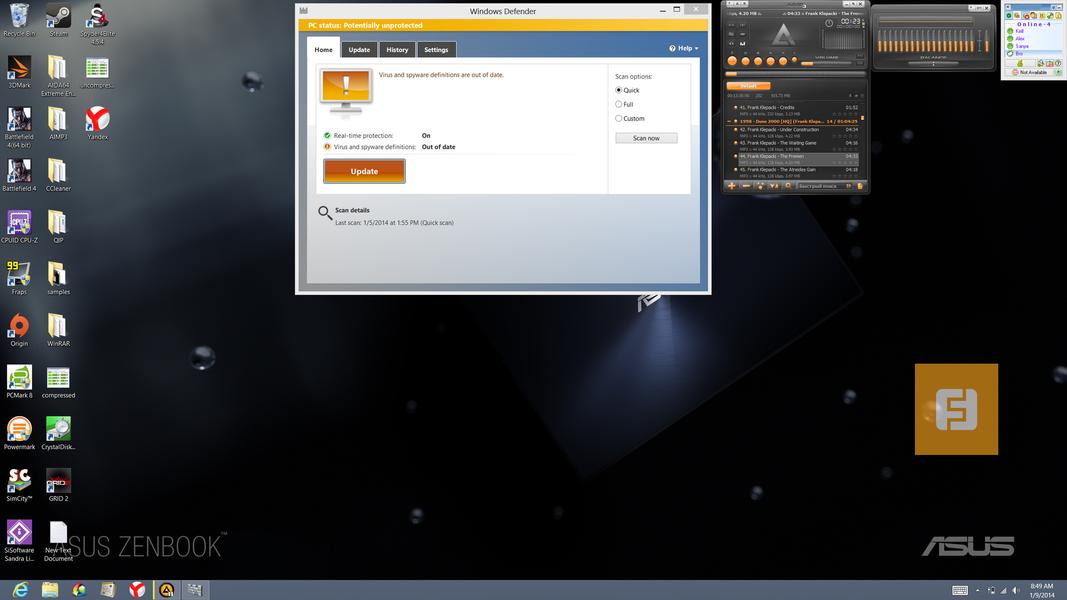Open the CPUID CPU-Z desktop icon

coord(19,224)
